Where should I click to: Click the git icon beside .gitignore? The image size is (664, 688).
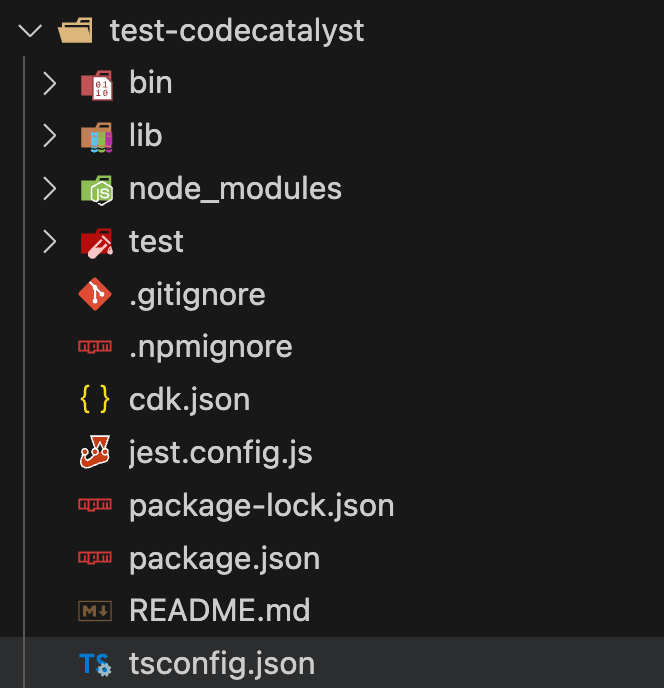(95, 294)
